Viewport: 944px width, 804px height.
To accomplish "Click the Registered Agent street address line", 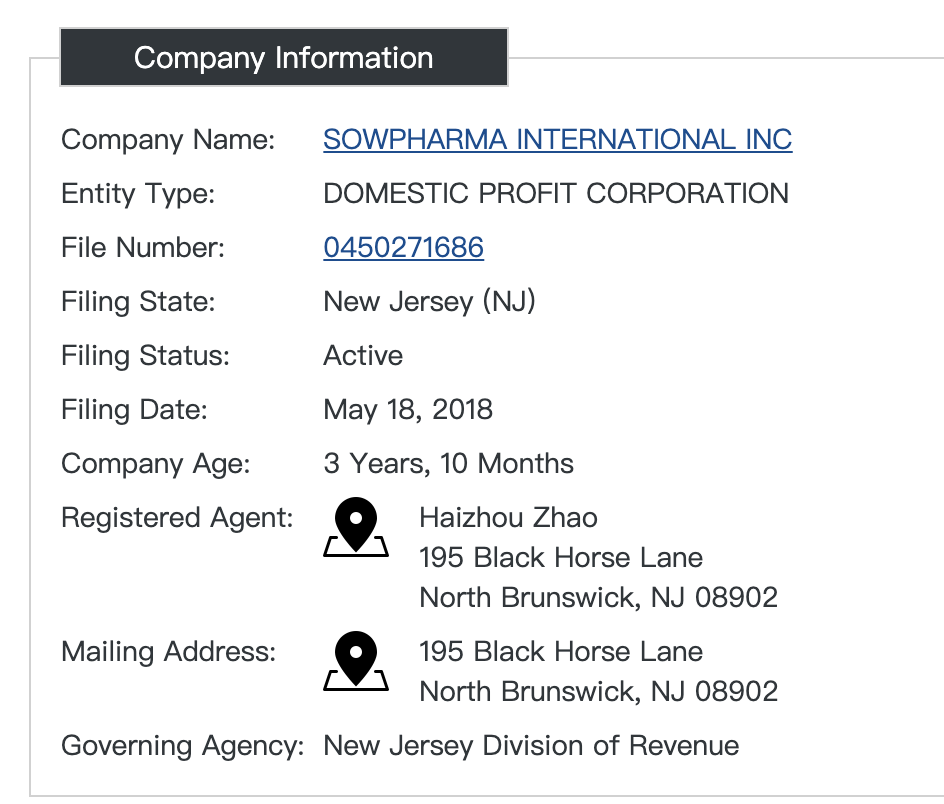I will [x=560, y=558].
